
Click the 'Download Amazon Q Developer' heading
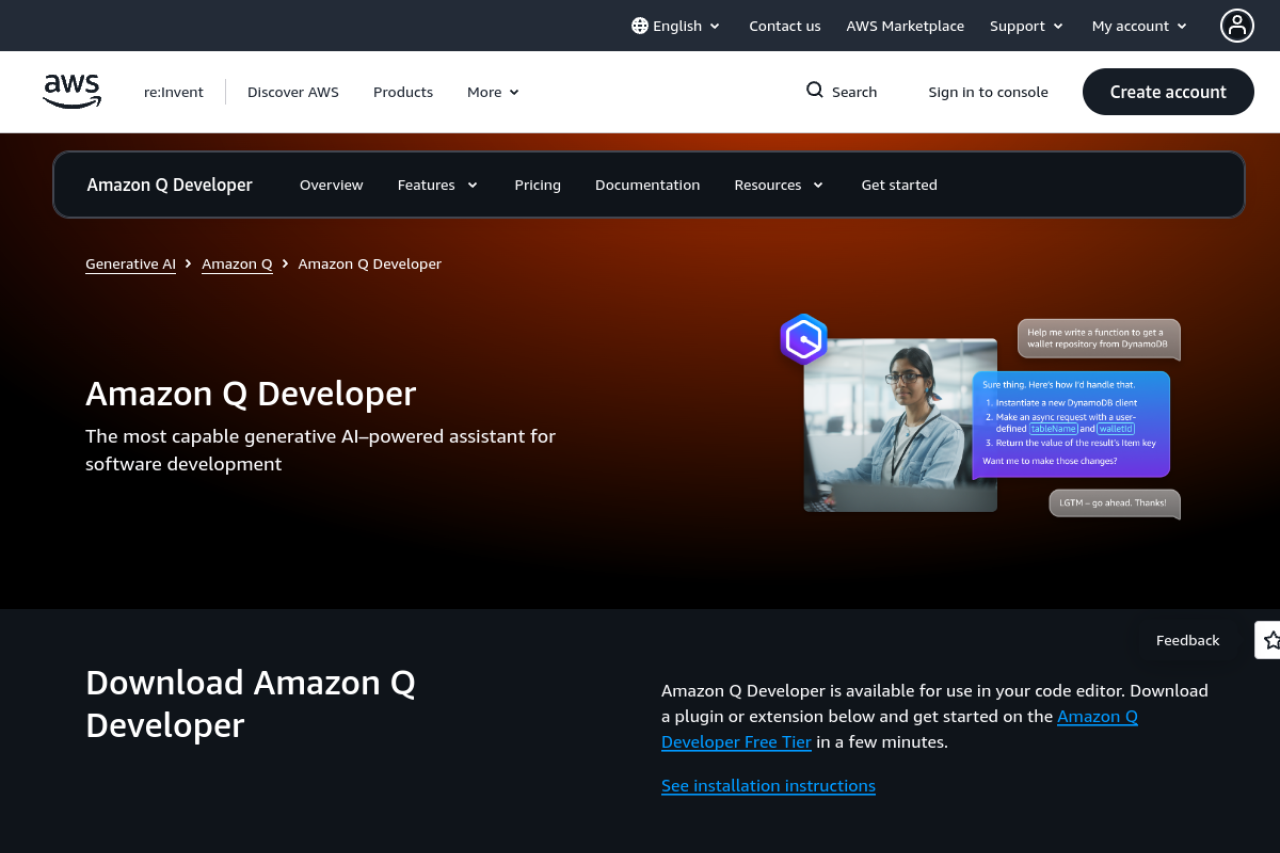[251, 704]
